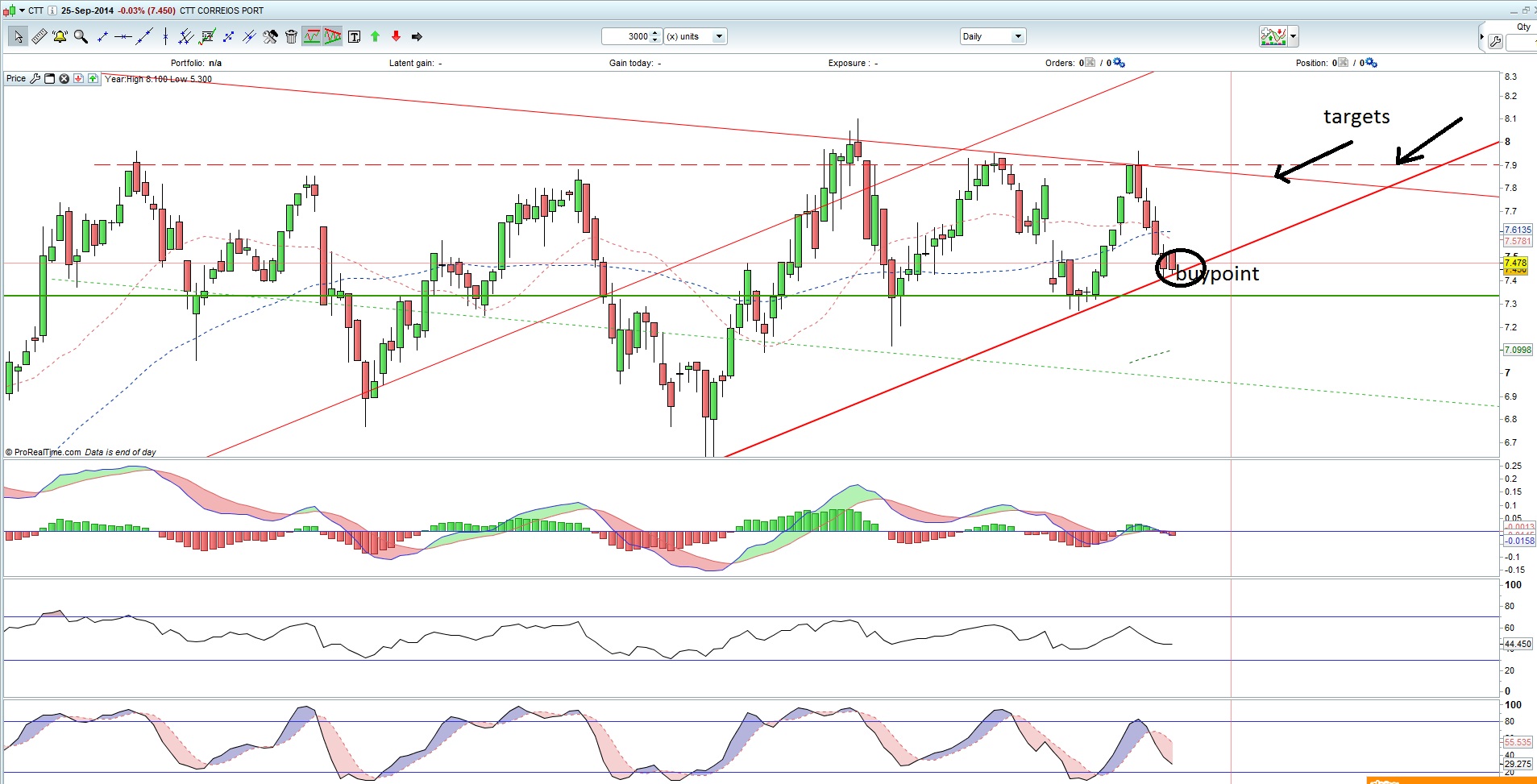Close positions with the Position X icon
This screenshot has width=1537, height=784.
point(1343,63)
